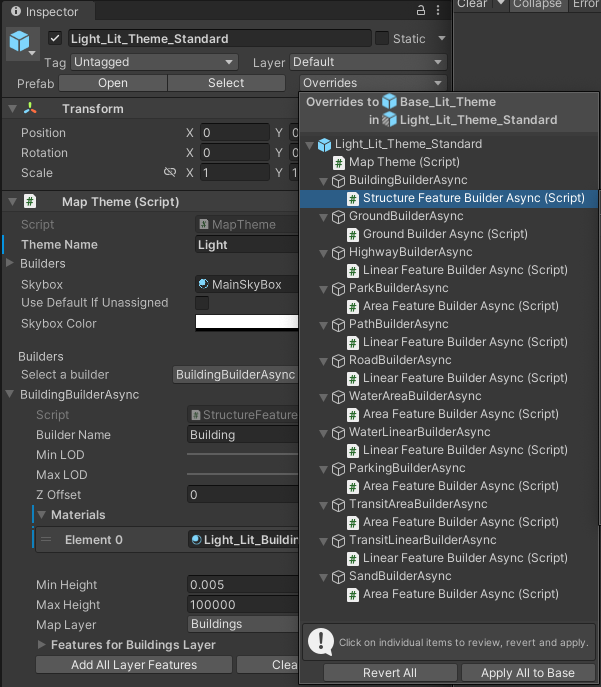This screenshot has height=687, width=601.
Task: Click the Console Clear button
Action: click(472, 4)
